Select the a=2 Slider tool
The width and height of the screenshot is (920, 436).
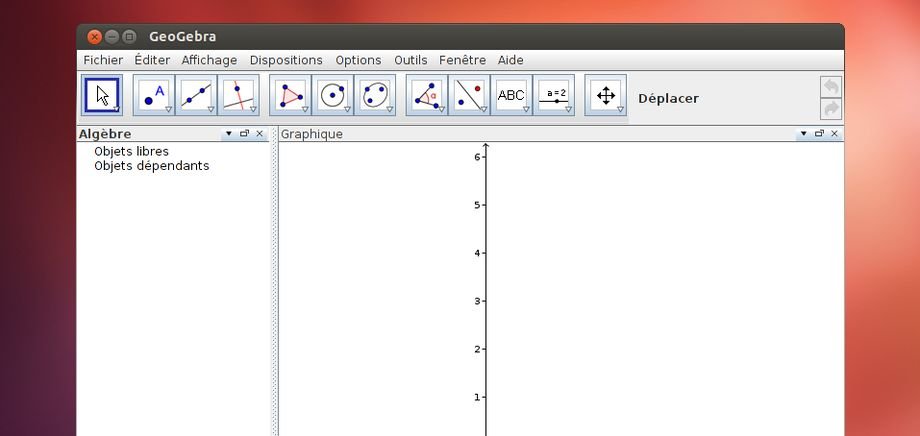(553, 96)
